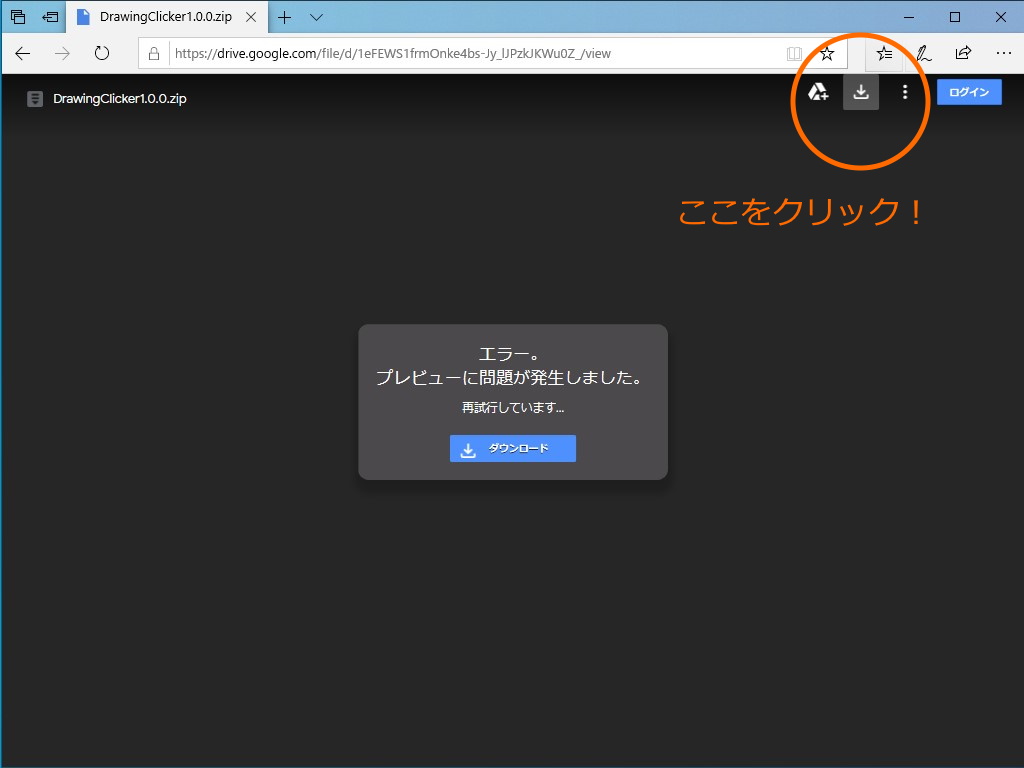The image size is (1024, 768).
Task: Open Edge settings with the ellipsis icon
Action: (1003, 54)
